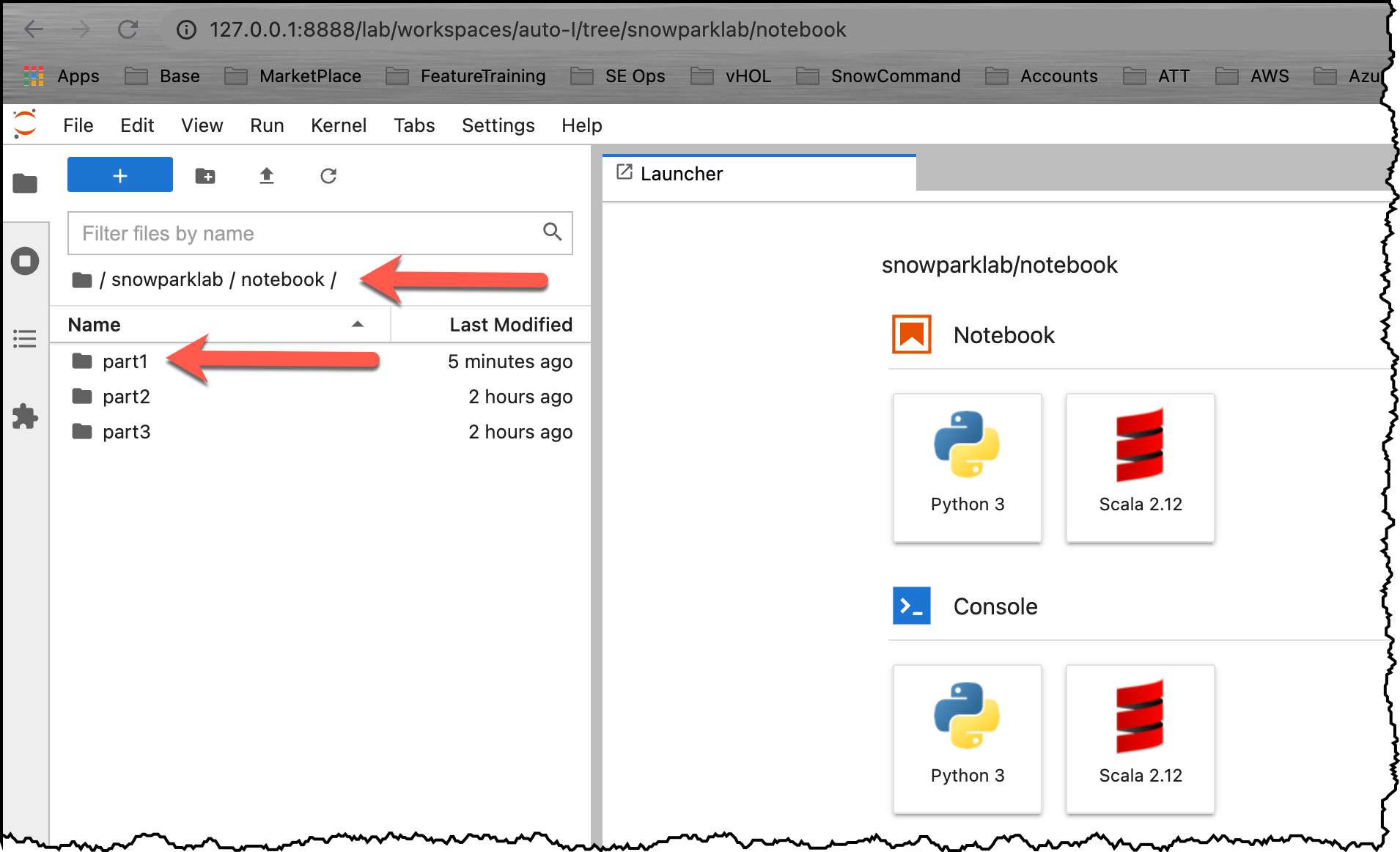Click the snowparklab/notebook launcher heading

(x=1000, y=265)
